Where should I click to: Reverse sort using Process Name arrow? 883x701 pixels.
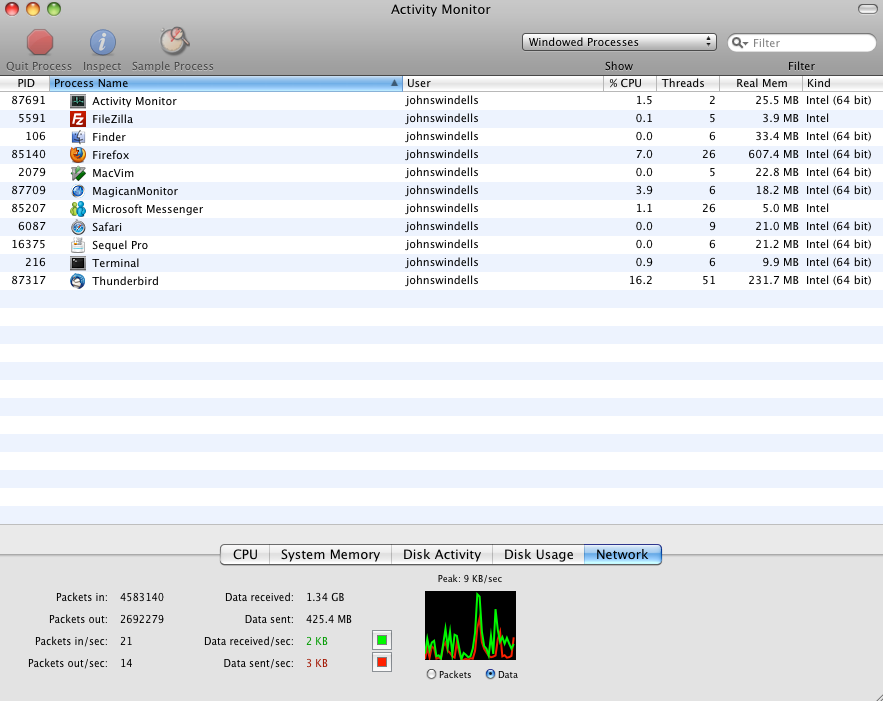pos(394,83)
